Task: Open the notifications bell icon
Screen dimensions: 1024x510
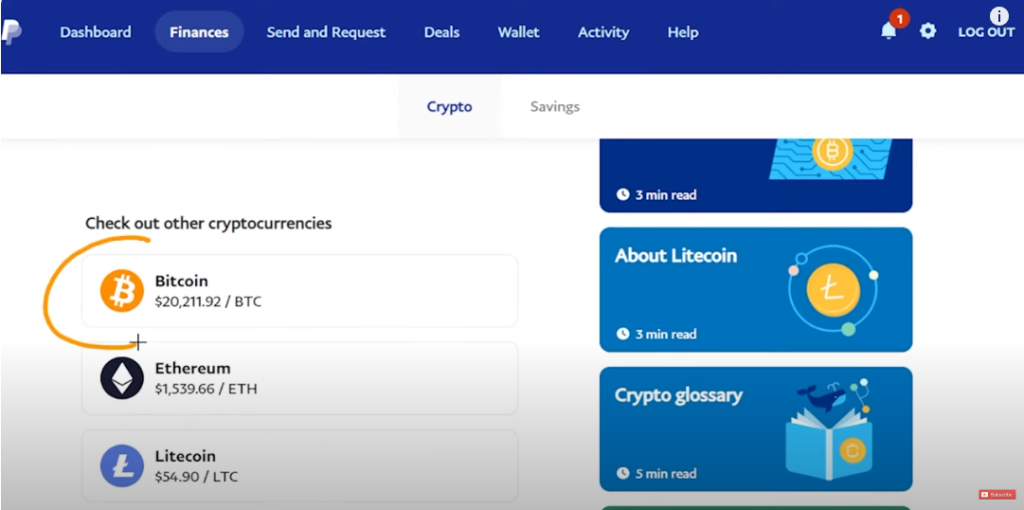Action: 889,31
